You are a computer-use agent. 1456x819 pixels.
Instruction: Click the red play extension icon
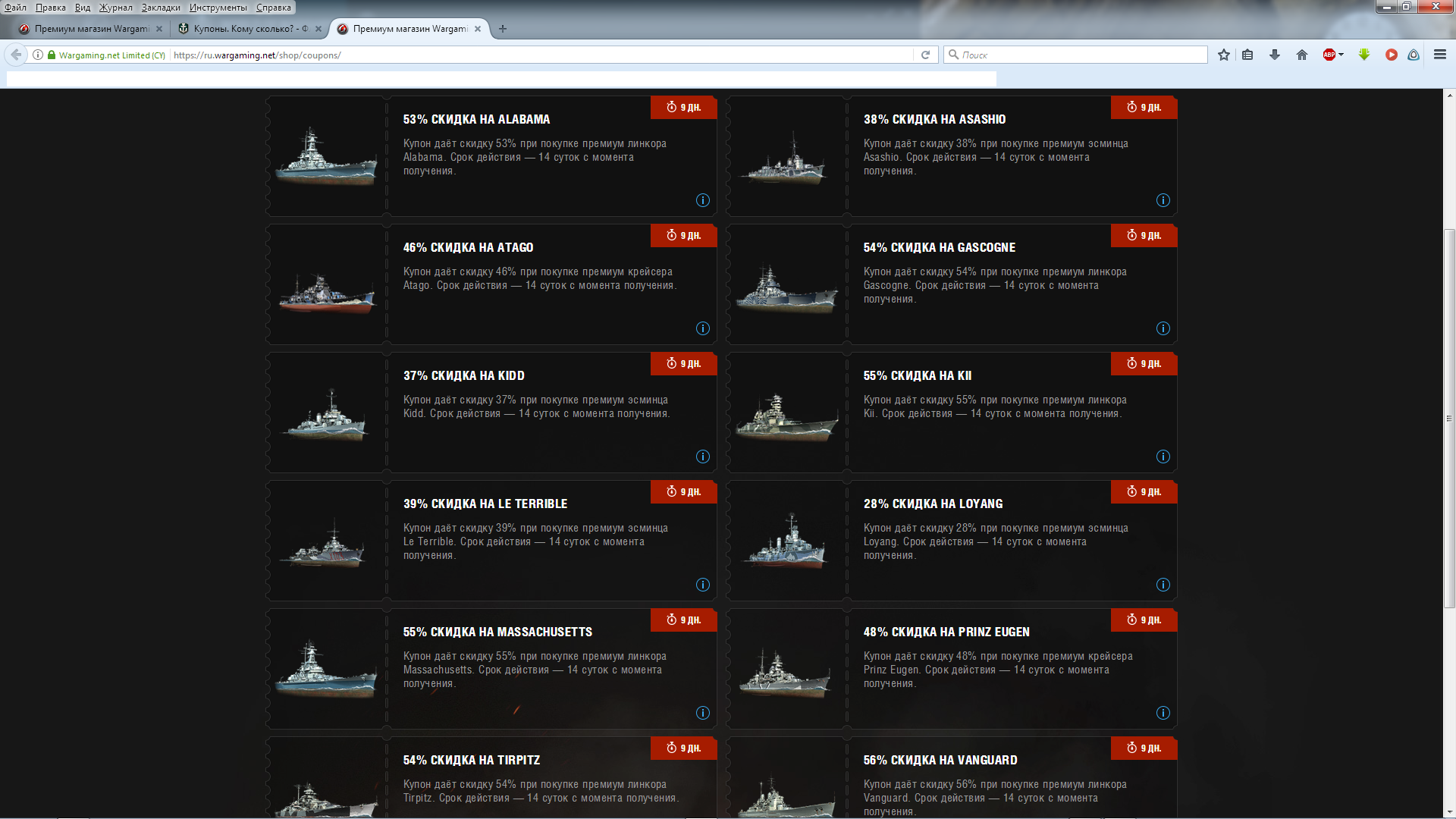(1392, 55)
